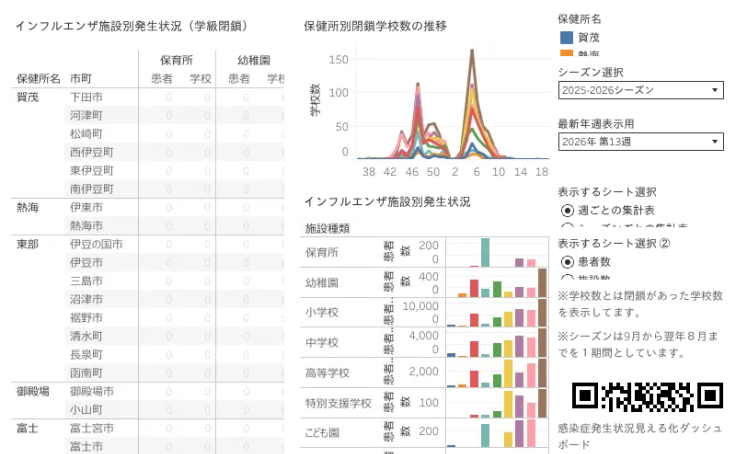Click the 高等学校 row label in the bar chart
Viewport: 736px width, 454px height.
coord(327,373)
